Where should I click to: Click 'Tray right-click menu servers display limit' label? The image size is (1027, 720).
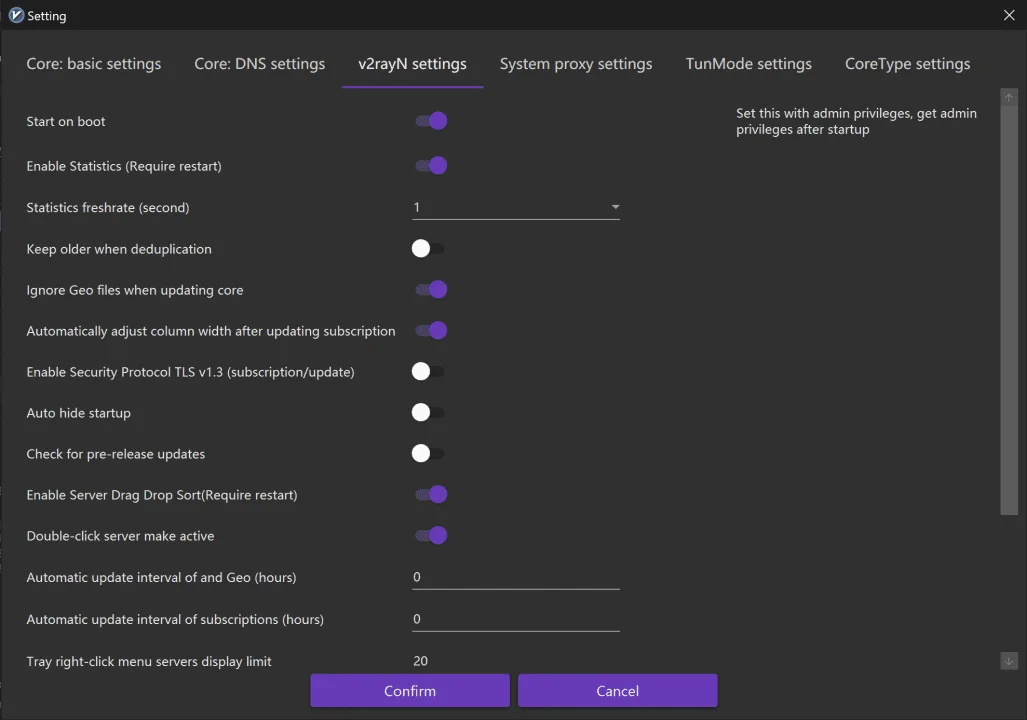click(x=149, y=661)
